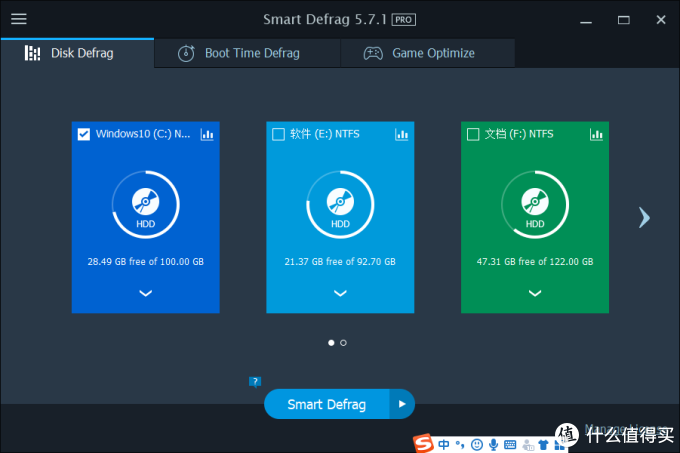
Task: Open Smart Defrag button dropdown arrow
Action: click(402, 404)
